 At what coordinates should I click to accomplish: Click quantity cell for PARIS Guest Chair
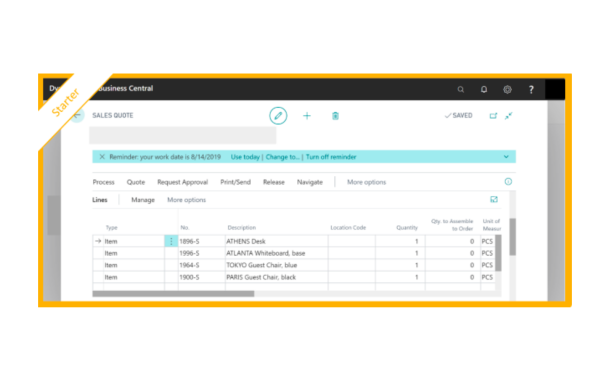click(x=400, y=277)
